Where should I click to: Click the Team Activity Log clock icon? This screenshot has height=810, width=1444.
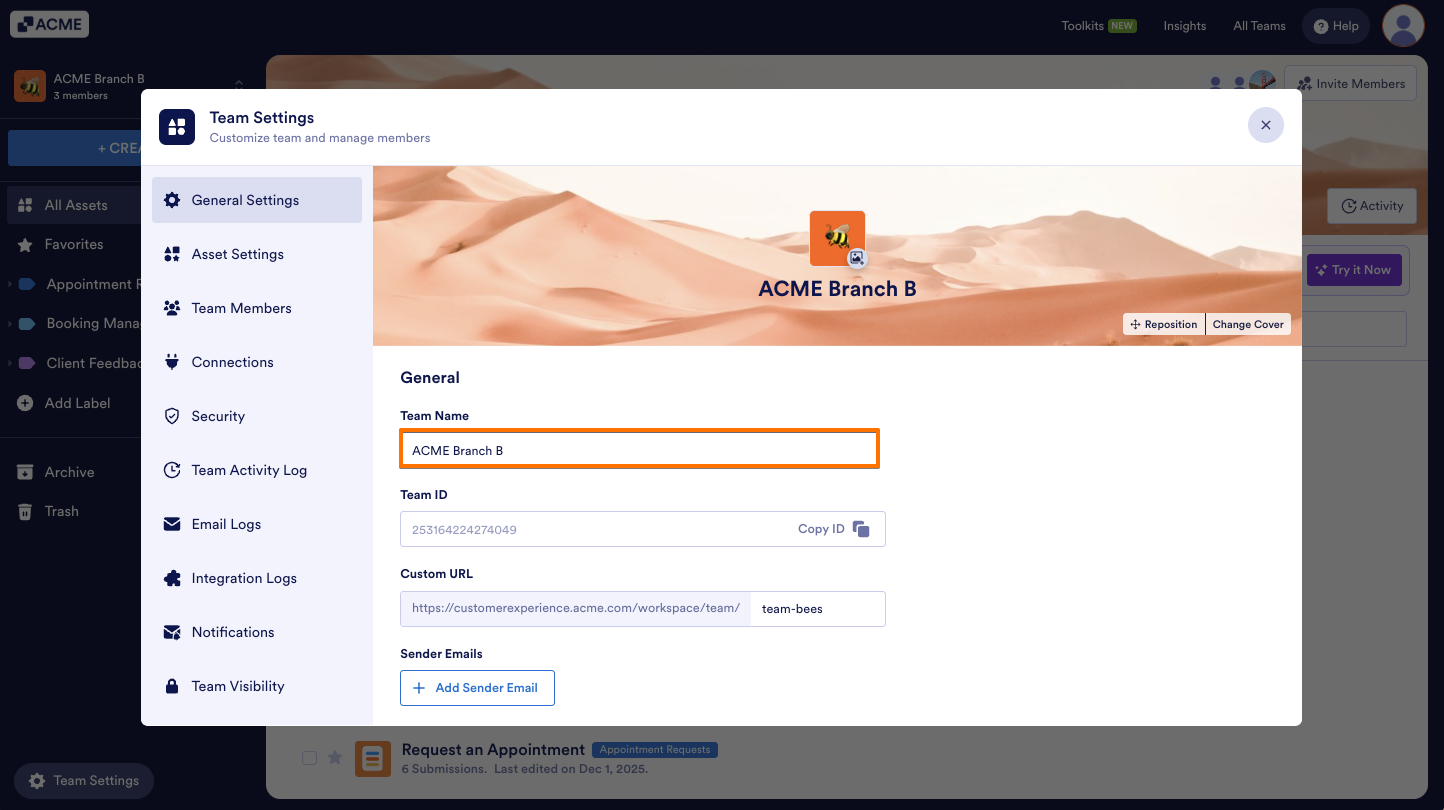172,470
